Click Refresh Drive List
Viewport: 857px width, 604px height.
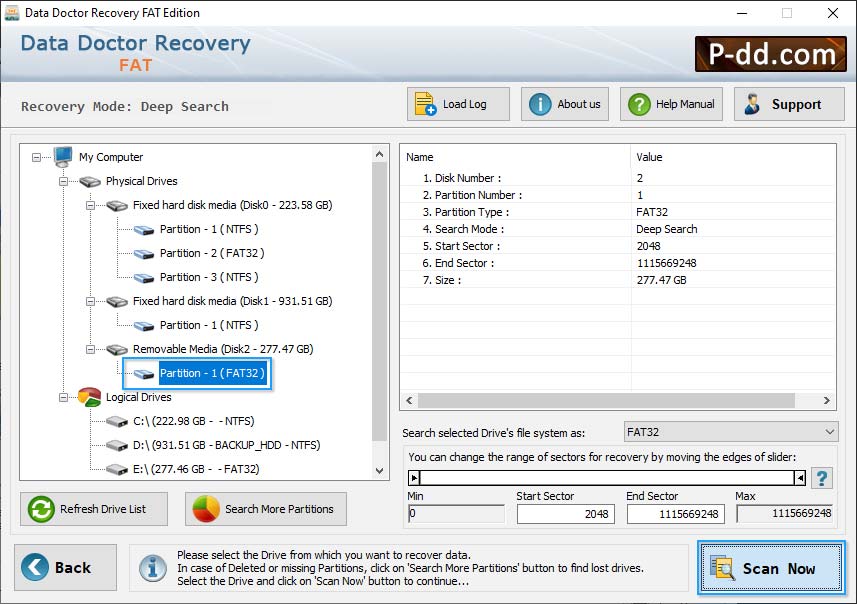pos(94,509)
